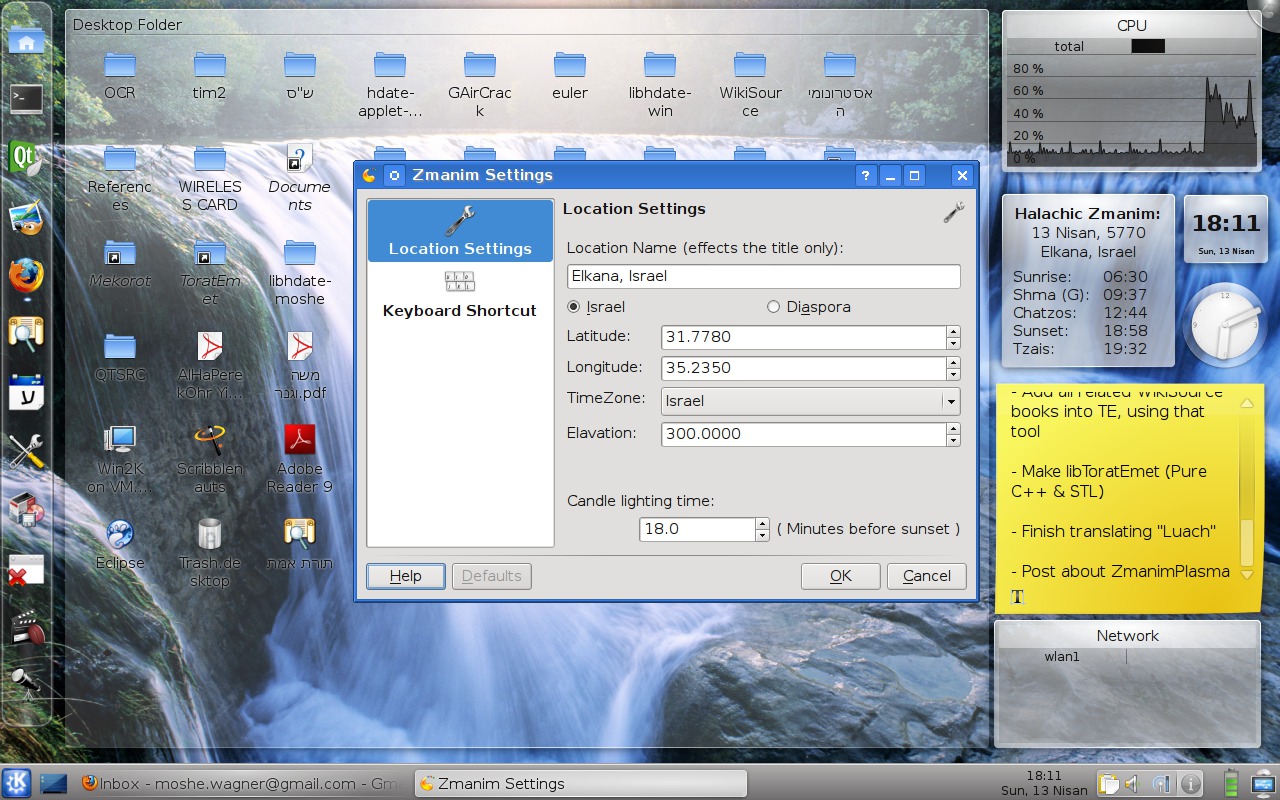Click the Location Name text field
Screen dimensions: 1280x800
pyautogui.click(x=763, y=276)
